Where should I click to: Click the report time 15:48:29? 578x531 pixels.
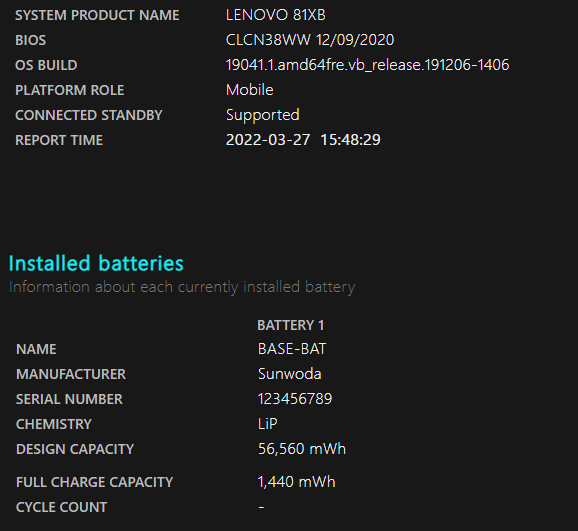point(350,140)
